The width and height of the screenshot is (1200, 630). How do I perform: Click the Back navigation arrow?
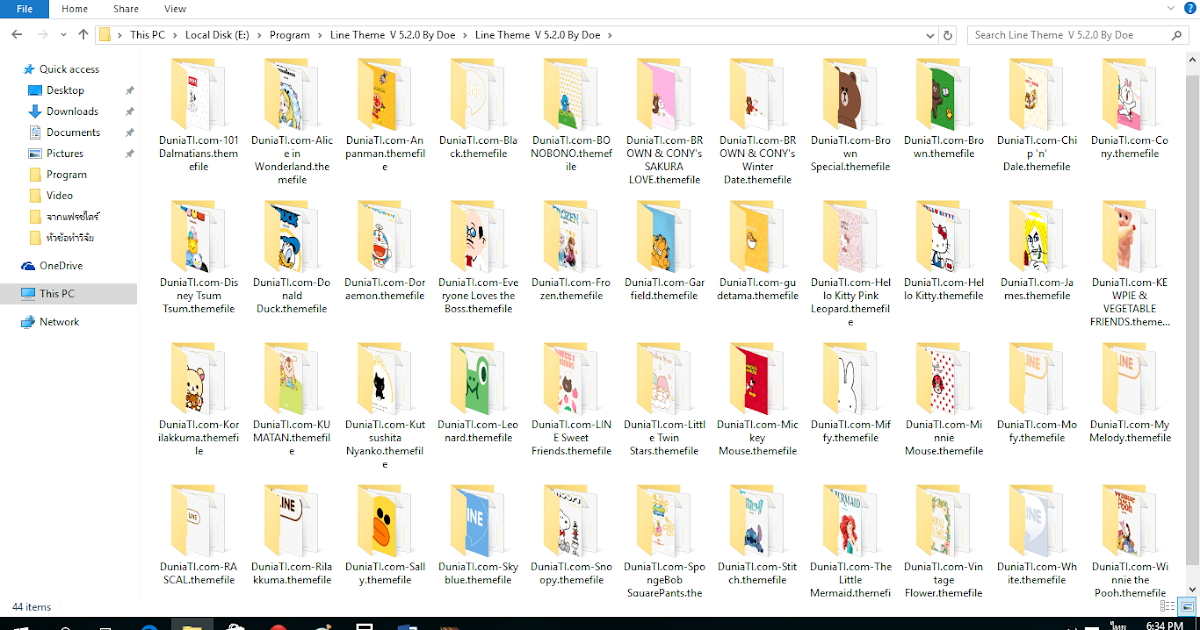(x=16, y=35)
